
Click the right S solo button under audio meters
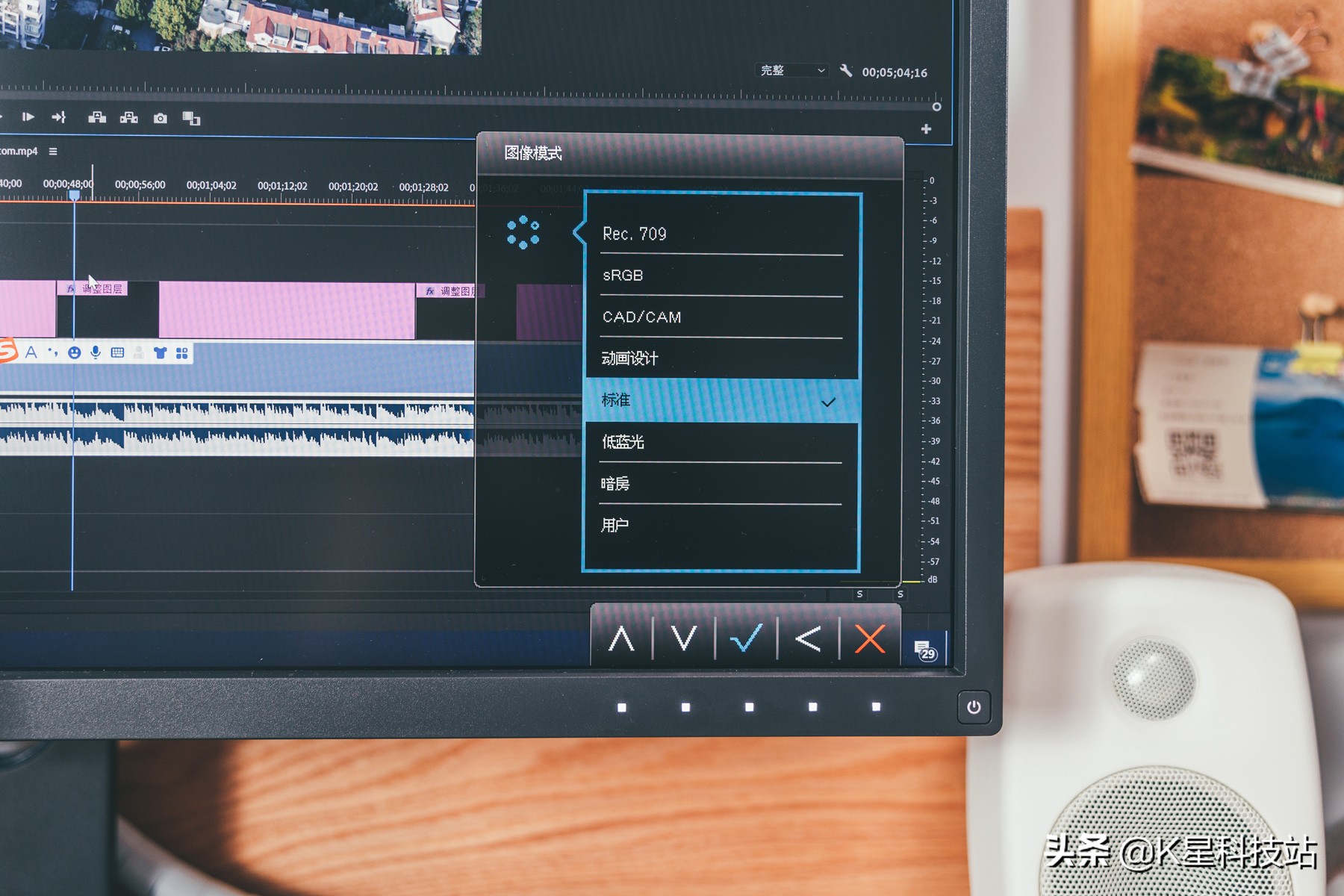click(x=900, y=594)
